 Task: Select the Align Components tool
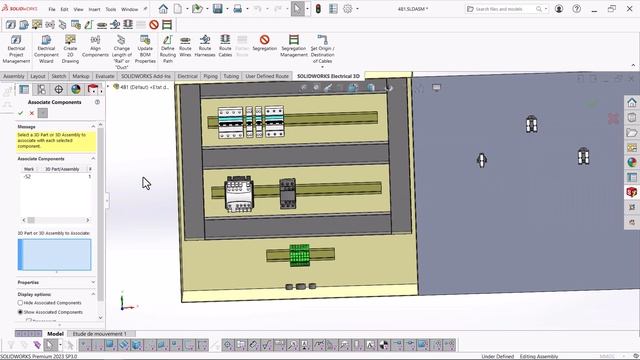tap(95, 46)
